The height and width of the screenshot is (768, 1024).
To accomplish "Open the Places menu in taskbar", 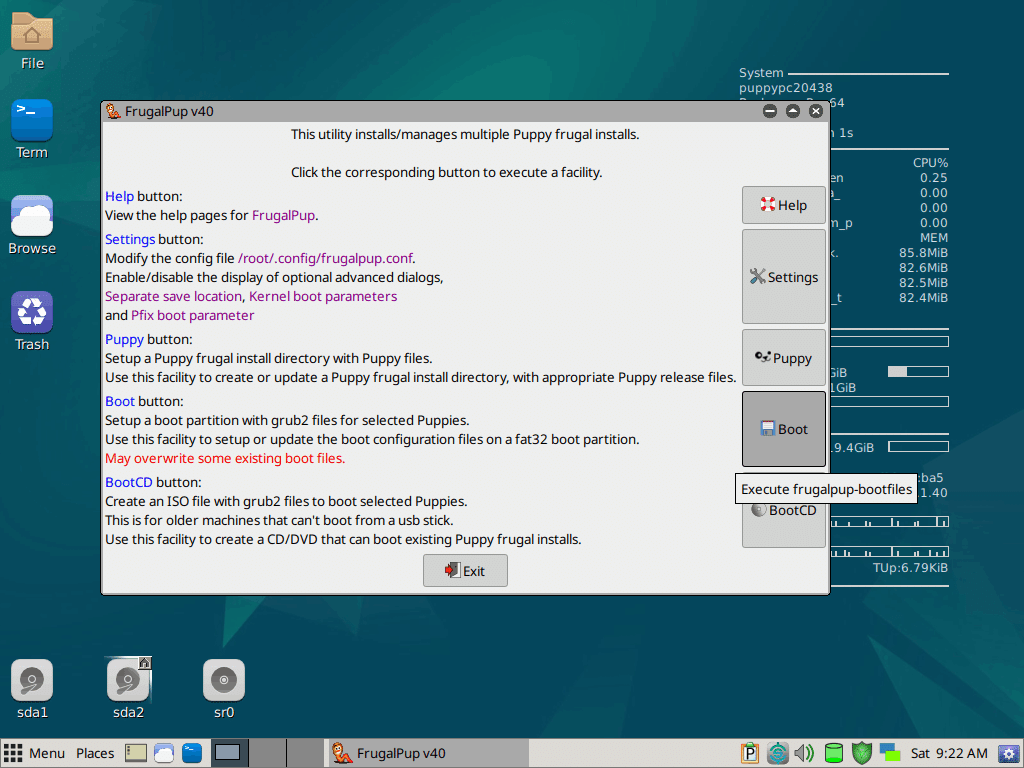I will 95,753.
